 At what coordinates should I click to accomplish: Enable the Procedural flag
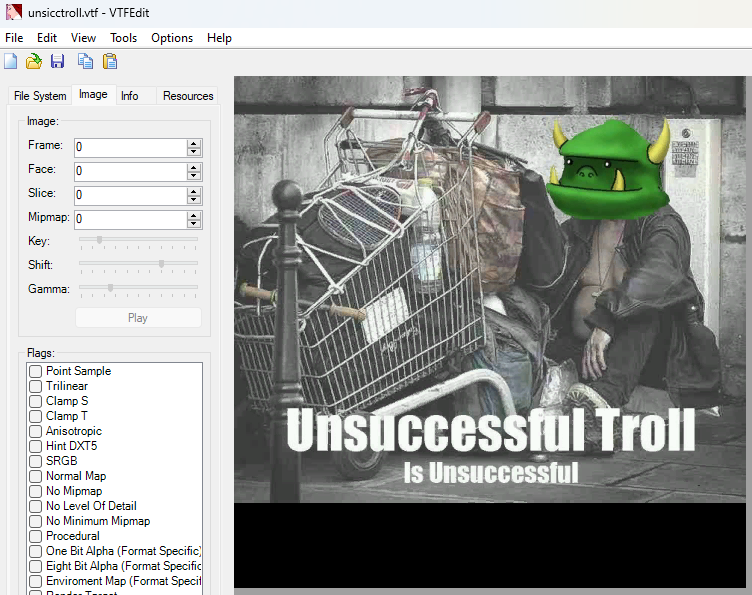coord(35,536)
